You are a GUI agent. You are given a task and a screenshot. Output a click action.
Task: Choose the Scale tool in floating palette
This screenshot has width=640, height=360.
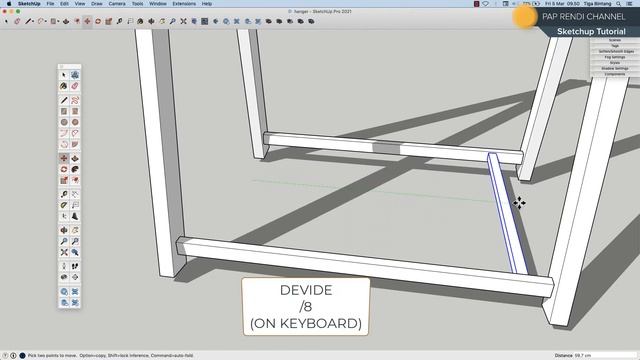(64, 180)
